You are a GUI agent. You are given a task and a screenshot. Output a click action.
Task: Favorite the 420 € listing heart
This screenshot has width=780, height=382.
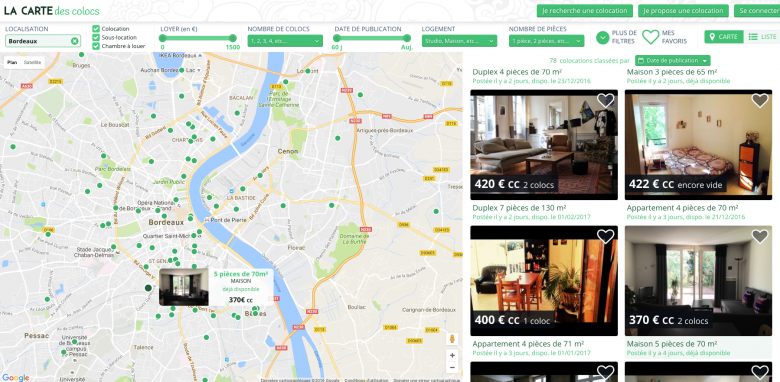click(605, 100)
